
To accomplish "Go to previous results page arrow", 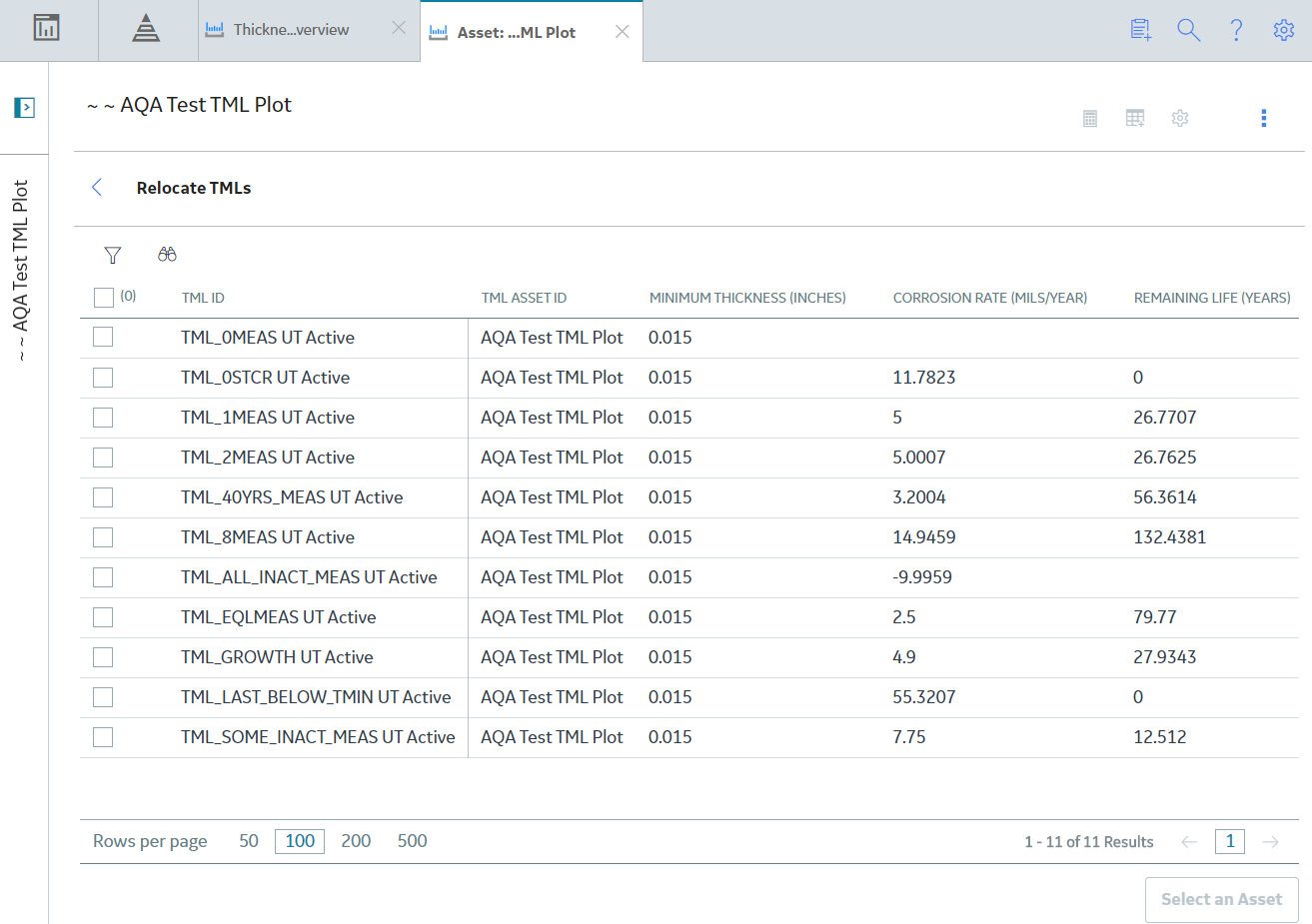I will point(1189,842).
